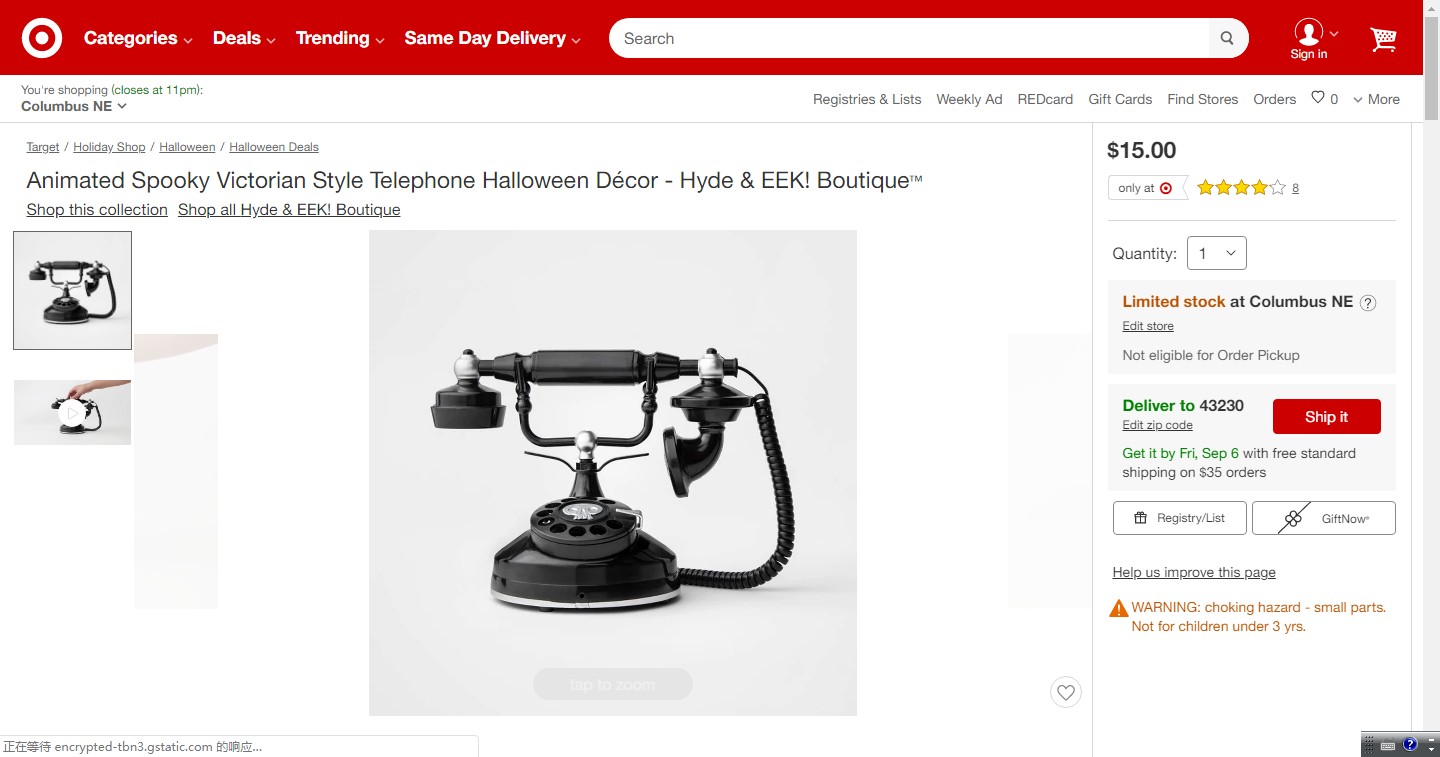
Task: Open the Same Day Delivery menu
Action: coord(493,38)
